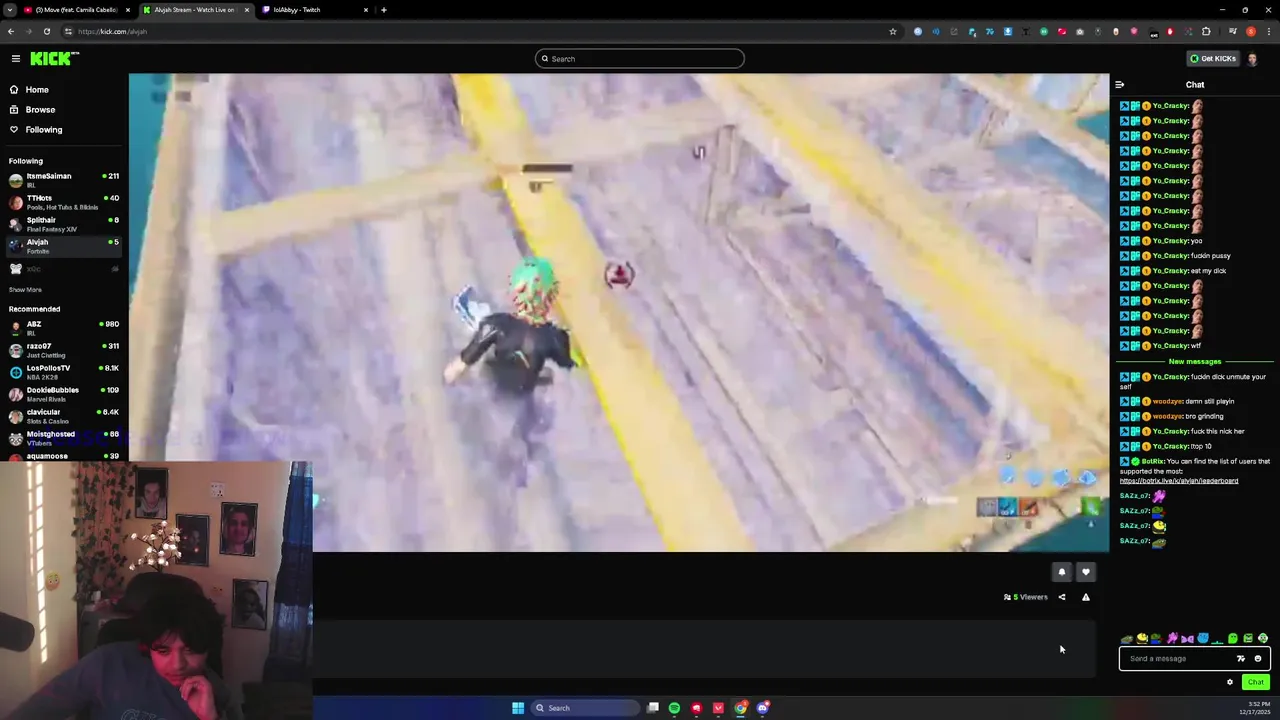Open Chrome from the taskbar
The image size is (1280, 720).
(x=740, y=708)
